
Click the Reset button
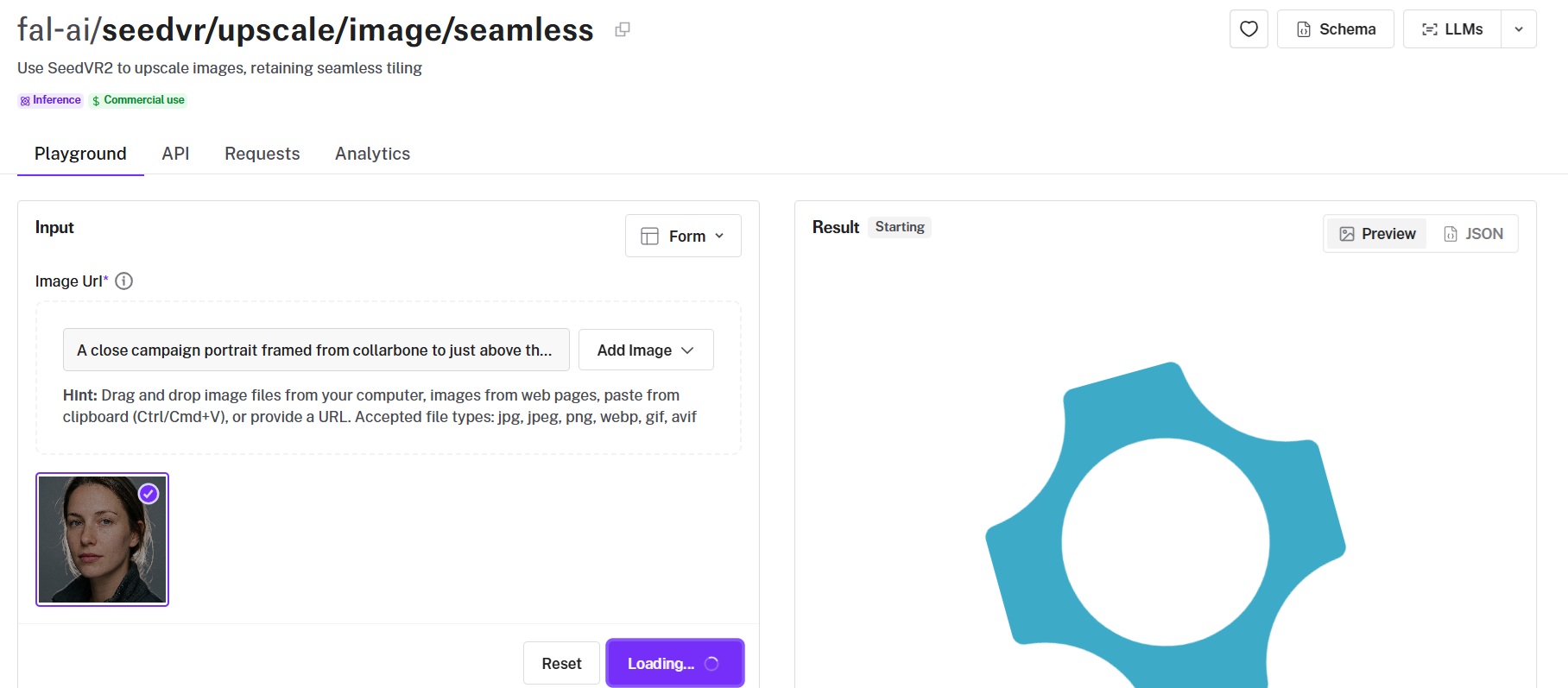(x=561, y=663)
